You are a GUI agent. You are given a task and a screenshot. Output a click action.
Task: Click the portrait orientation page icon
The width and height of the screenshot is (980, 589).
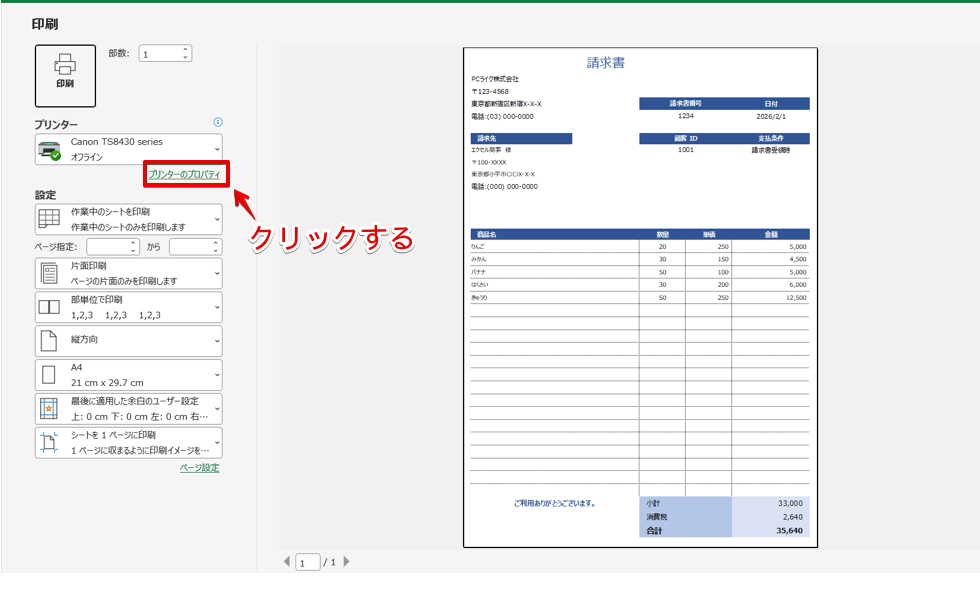point(49,340)
